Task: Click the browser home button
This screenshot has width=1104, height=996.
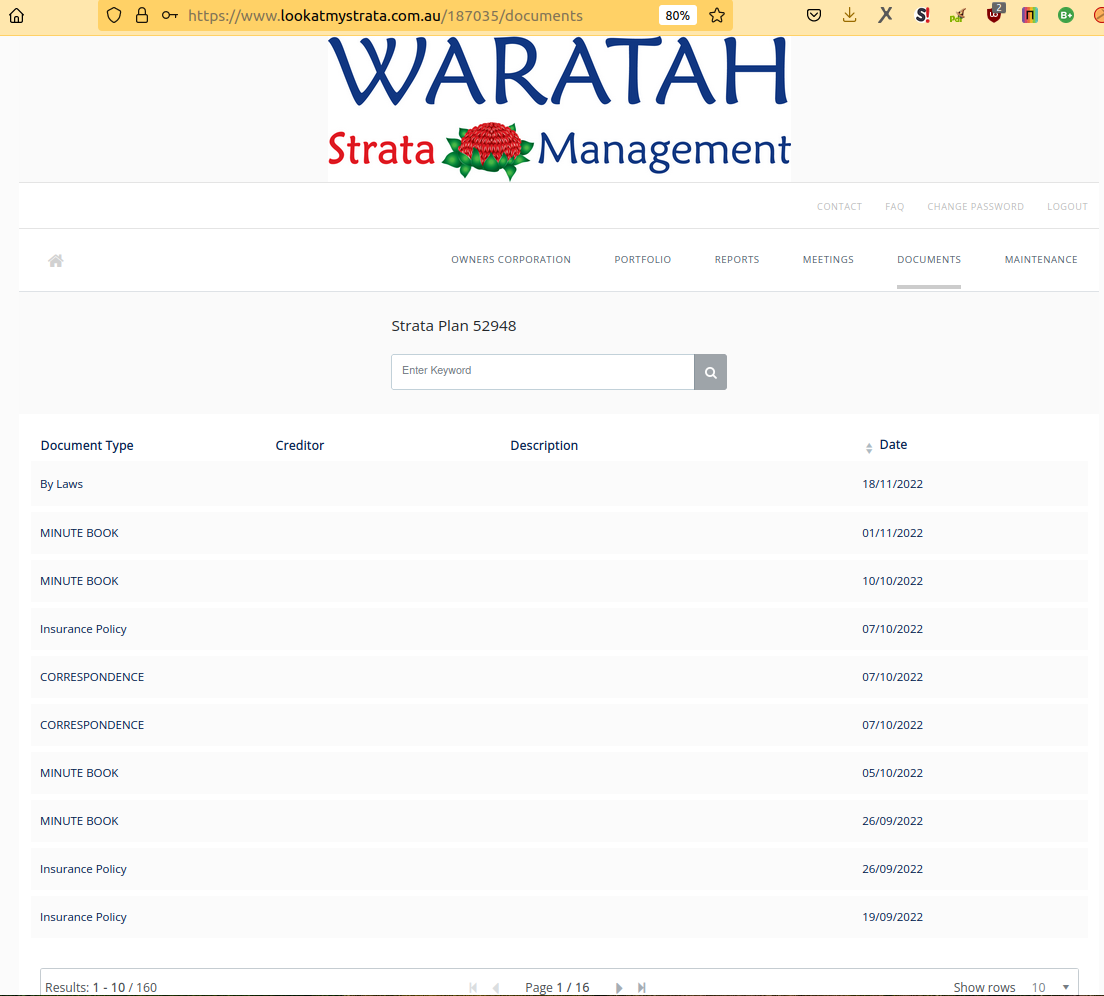Action: [16, 15]
